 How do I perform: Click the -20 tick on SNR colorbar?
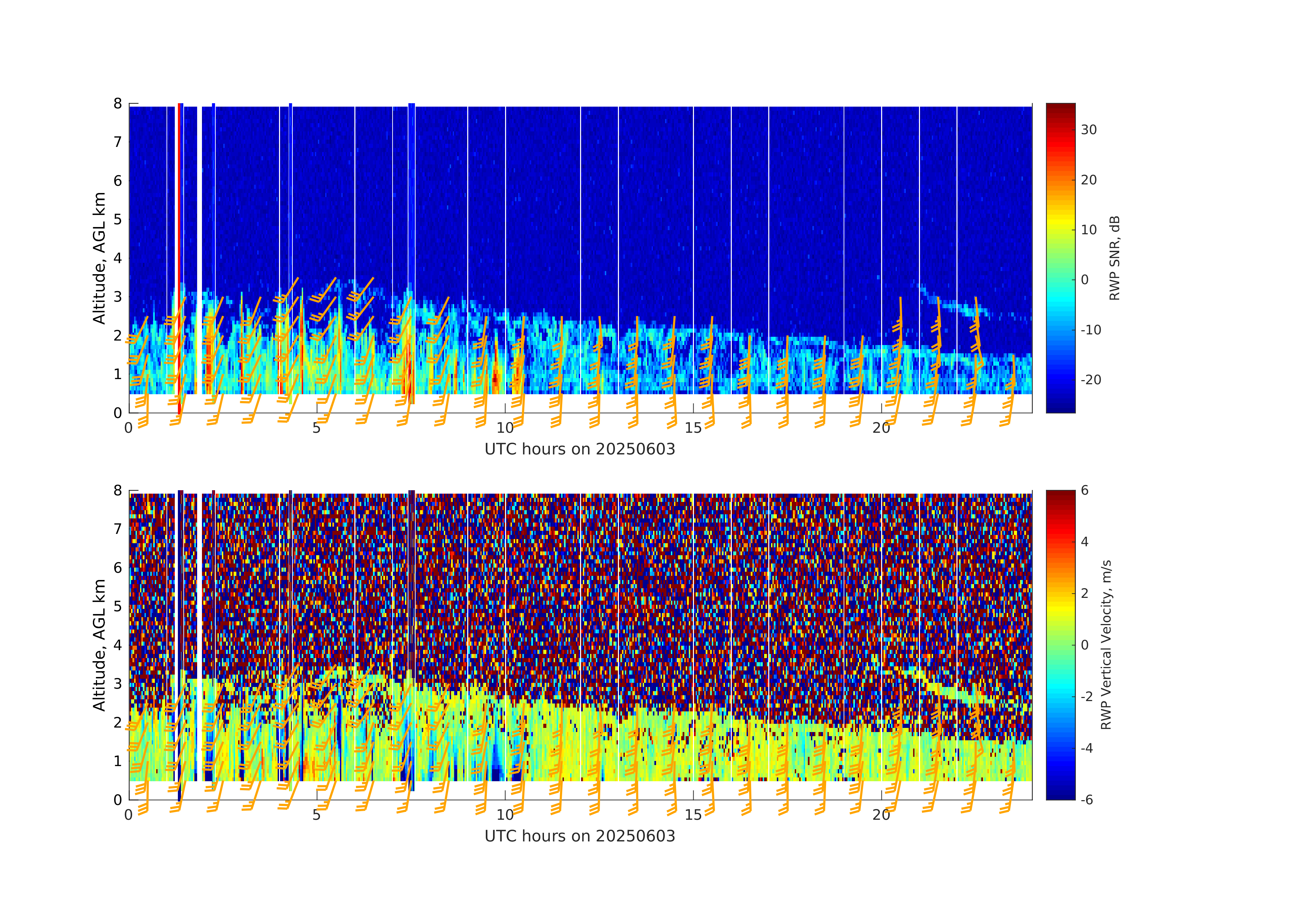[1091, 380]
